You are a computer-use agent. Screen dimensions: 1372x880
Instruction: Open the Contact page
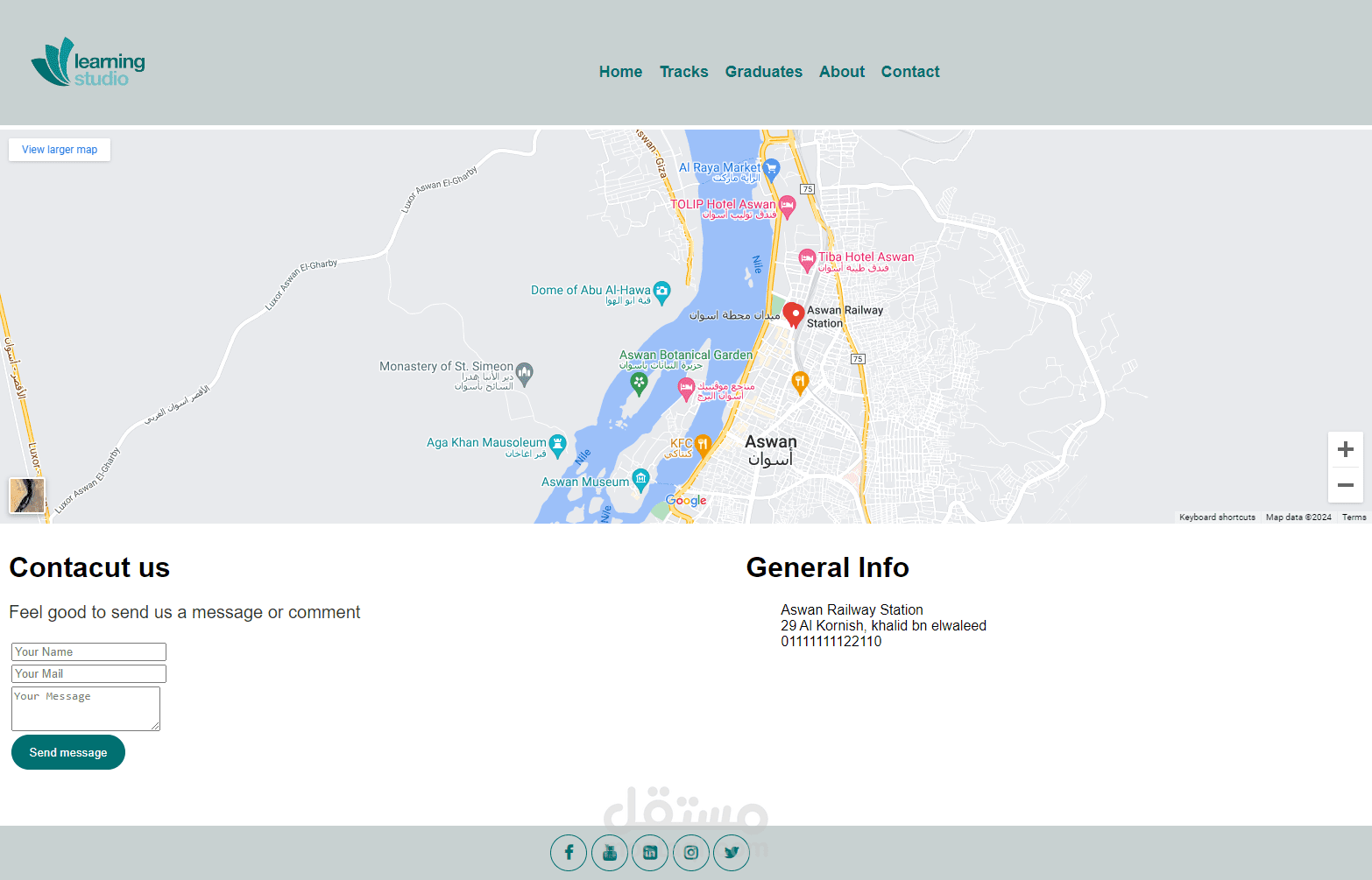[910, 72]
